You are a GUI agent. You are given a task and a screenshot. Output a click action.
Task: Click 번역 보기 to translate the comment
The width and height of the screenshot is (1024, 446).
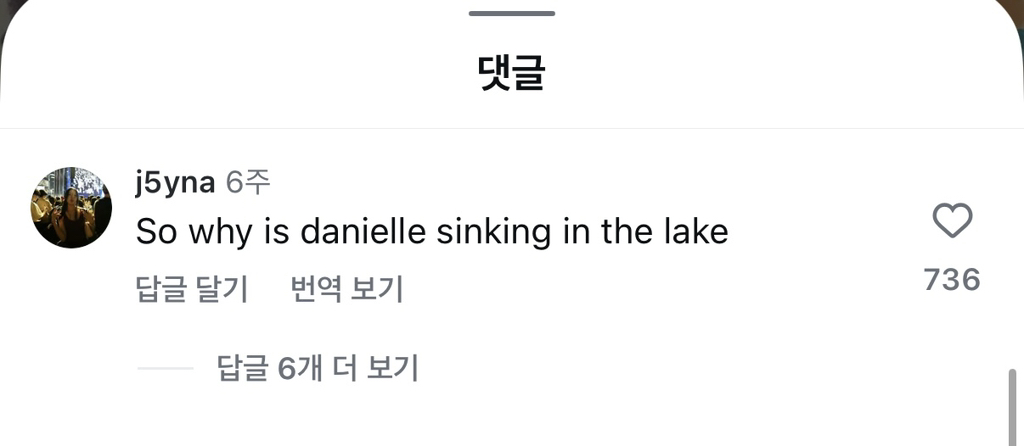coord(347,289)
